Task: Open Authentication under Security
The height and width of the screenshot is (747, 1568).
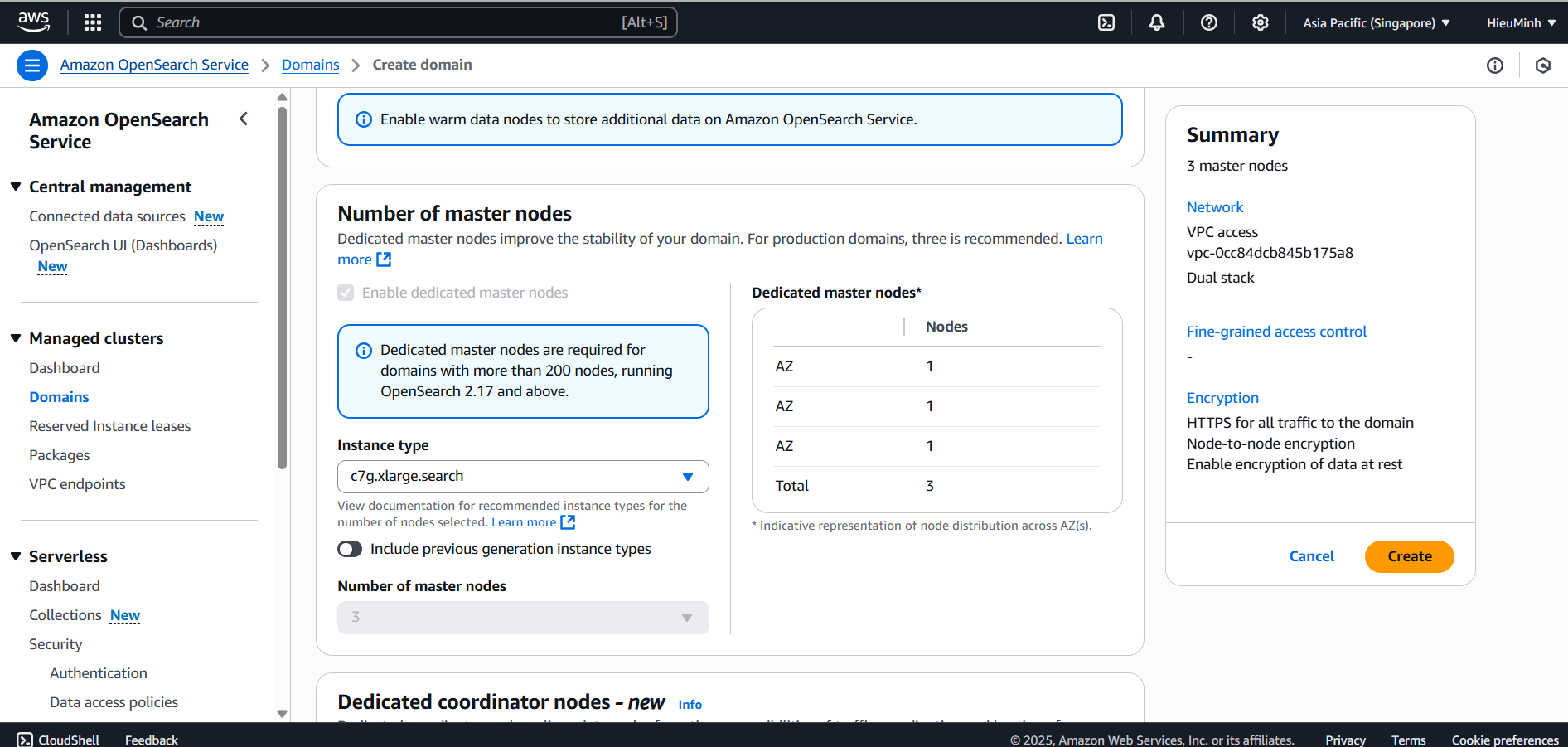Action: [x=99, y=673]
